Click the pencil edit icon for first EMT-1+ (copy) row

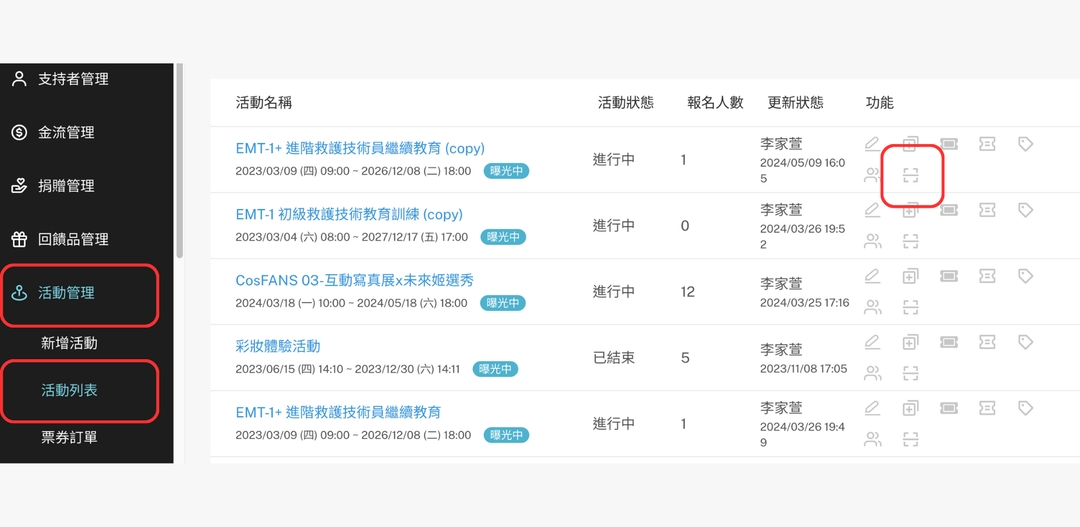(x=872, y=144)
